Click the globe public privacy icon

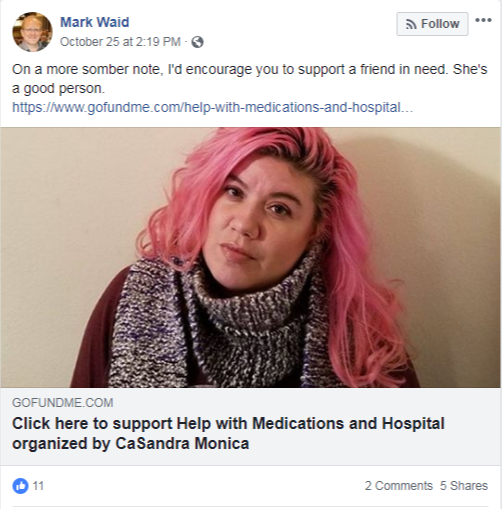click(197, 42)
